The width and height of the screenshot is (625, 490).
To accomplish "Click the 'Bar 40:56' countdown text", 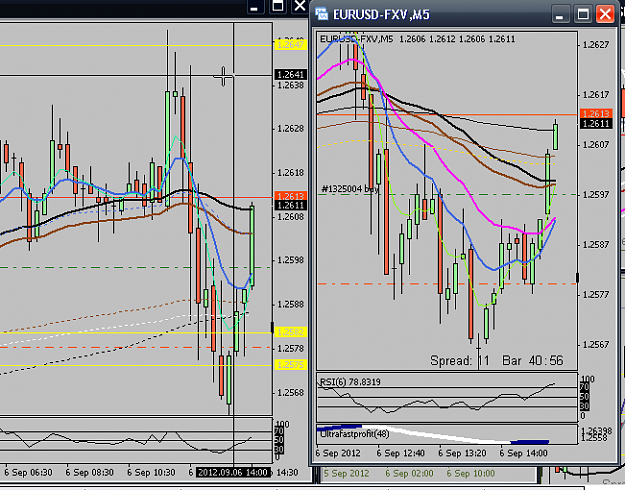I will tap(533, 360).
